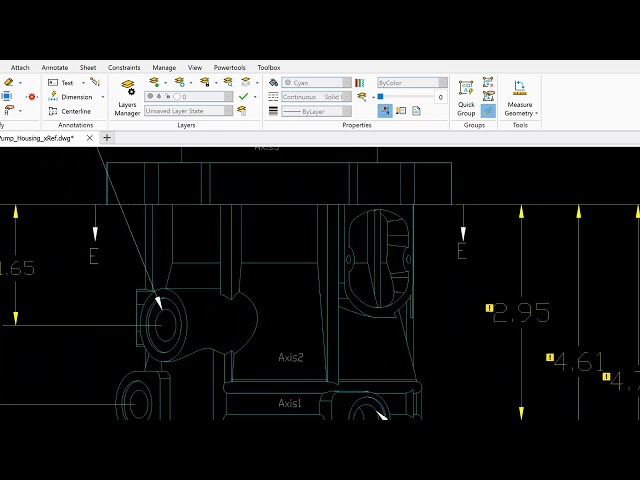640x480 pixels.
Task: Click the delete layer icon with trash
Action: click(242, 111)
